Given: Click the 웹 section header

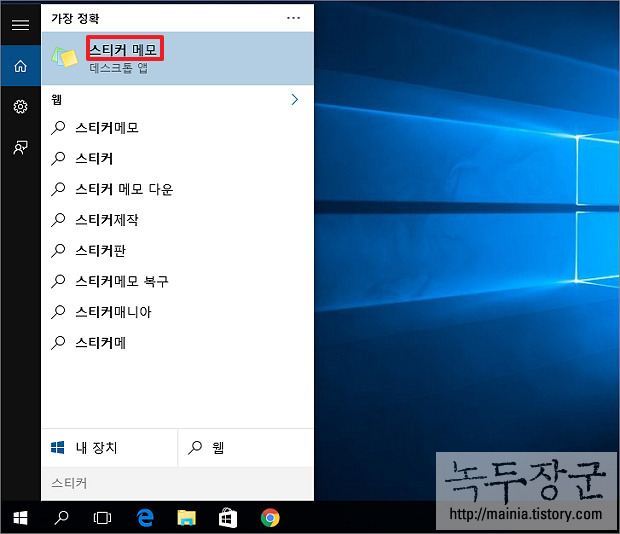Looking at the screenshot, I should (x=57, y=100).
